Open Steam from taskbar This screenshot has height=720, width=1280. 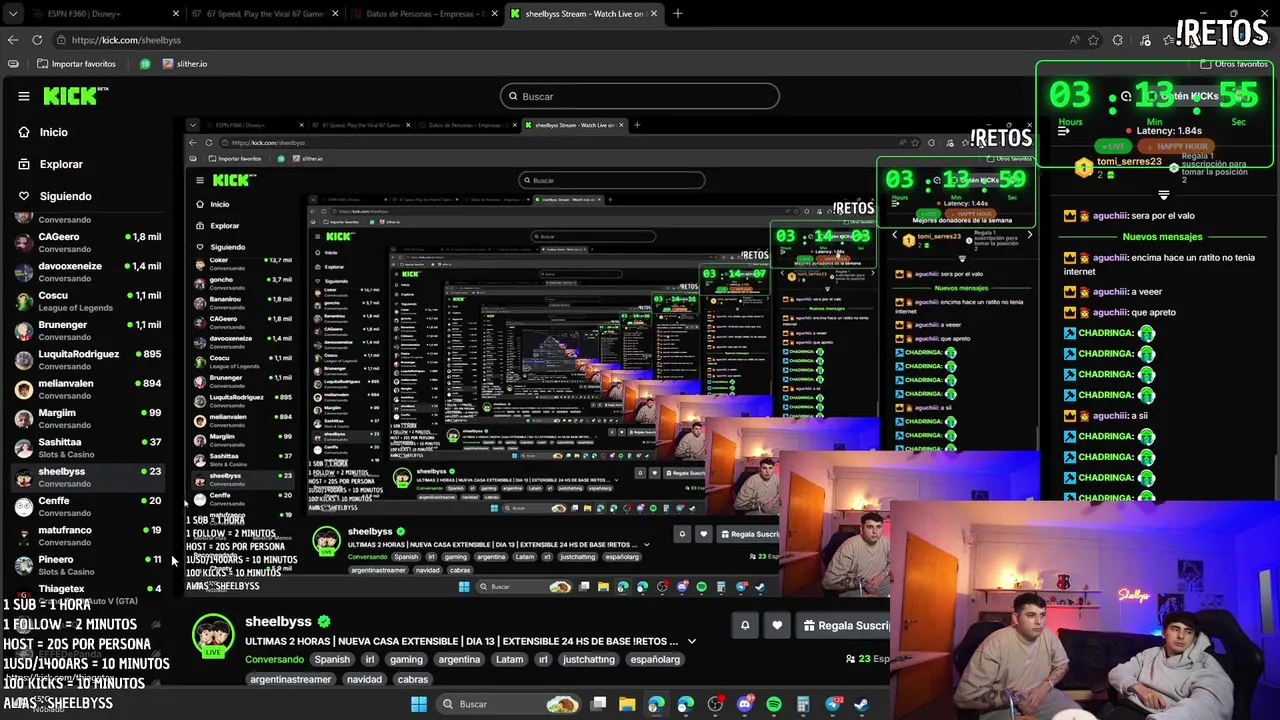click(x=862, y=704)
